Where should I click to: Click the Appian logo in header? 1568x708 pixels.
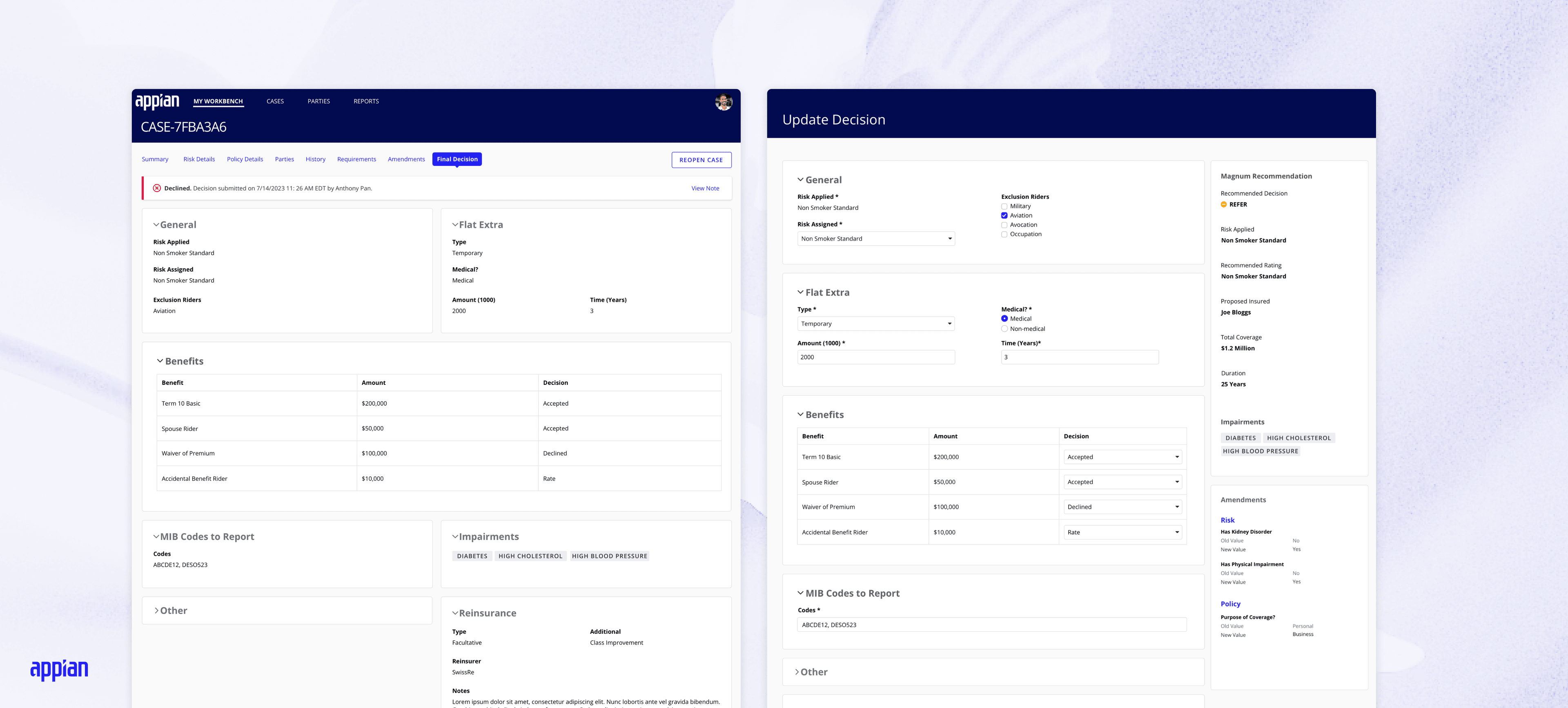point(157,102)
